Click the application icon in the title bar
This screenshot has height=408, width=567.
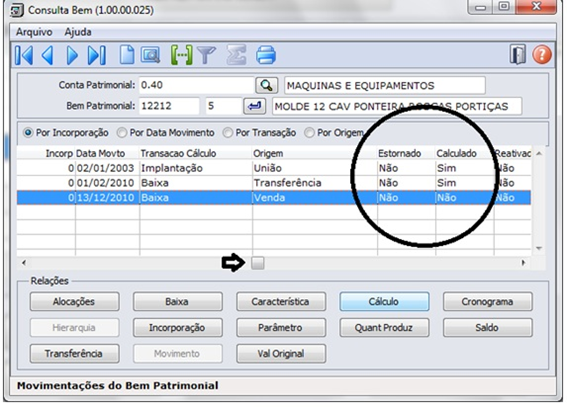click(17, 10)
